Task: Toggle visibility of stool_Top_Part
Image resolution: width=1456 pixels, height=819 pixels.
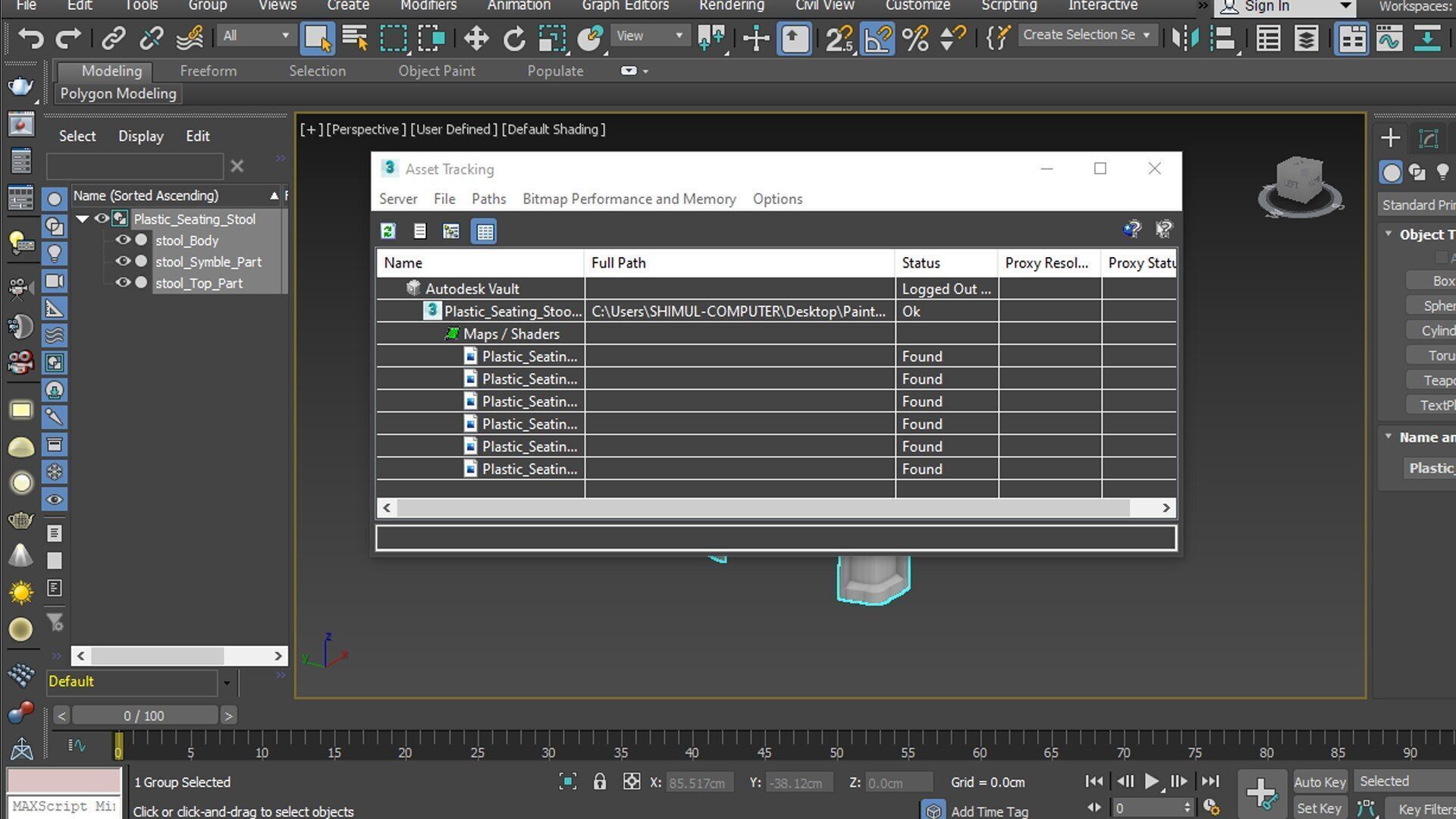Action: (122, 282)
